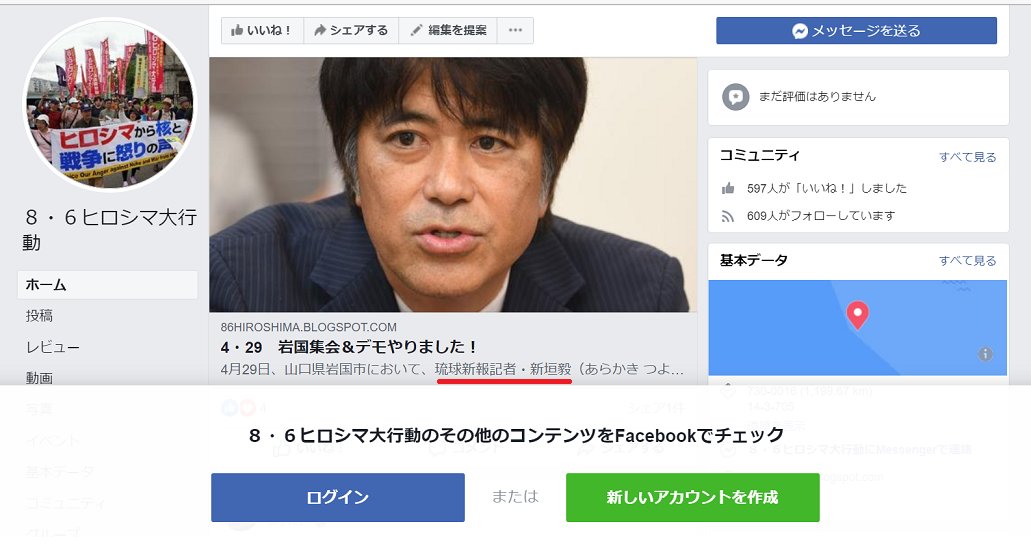Click the review speech bubble icon
This screenshot has width=1031, height=544.
pyautogui.click(x=735, y=97)
